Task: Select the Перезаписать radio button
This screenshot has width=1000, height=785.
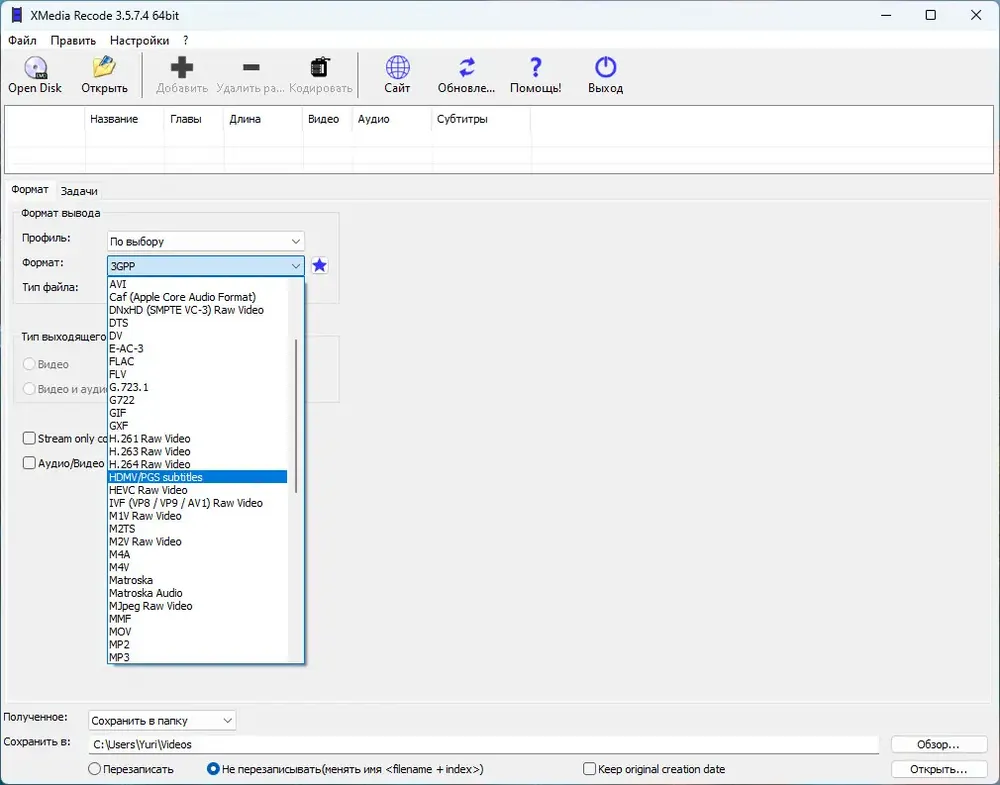Action: (x=94, y=769)
